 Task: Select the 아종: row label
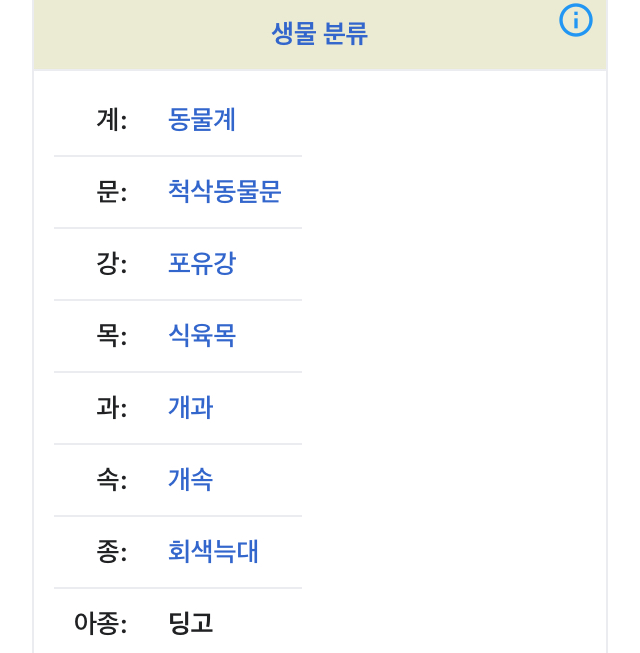point(101,624)
